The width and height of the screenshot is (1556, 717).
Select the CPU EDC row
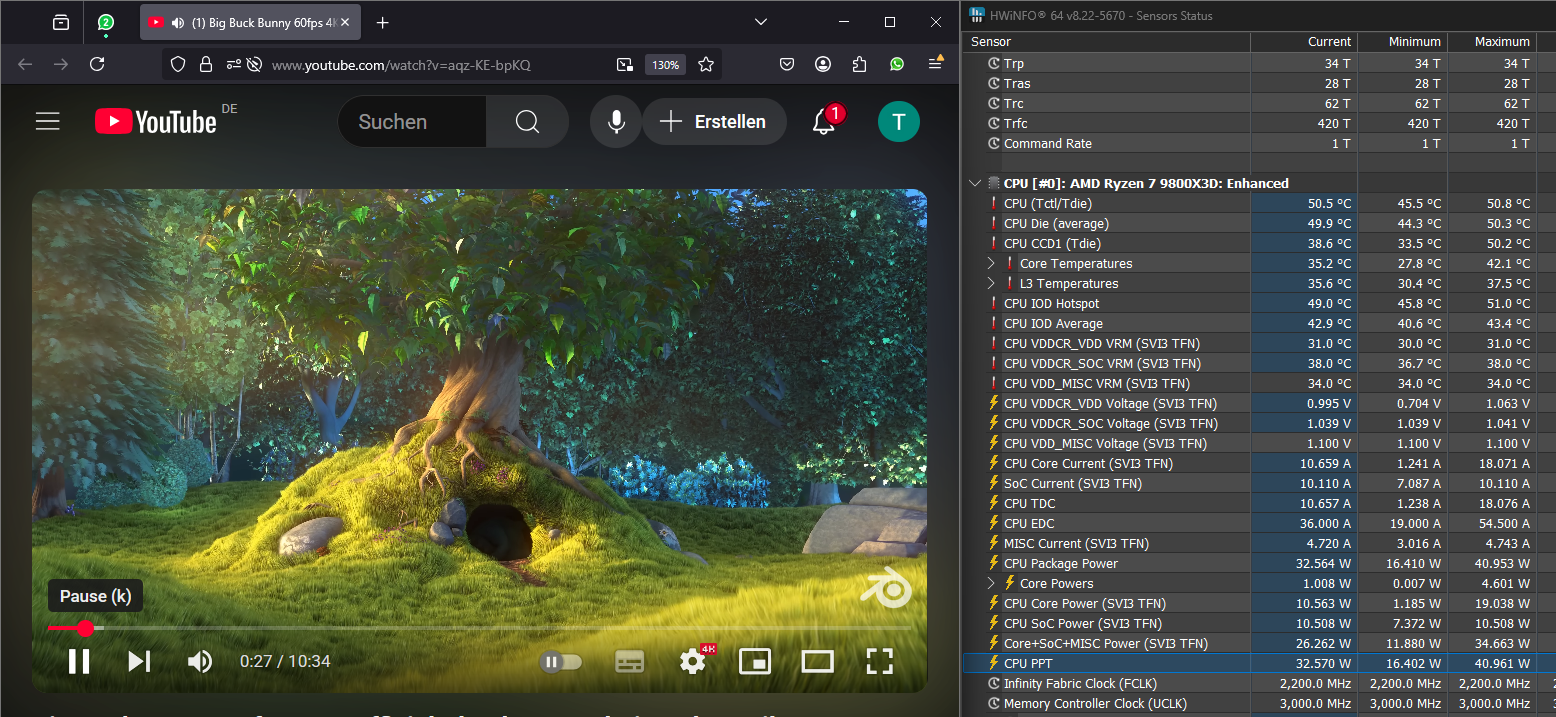pyautogui.click(x=1259, y=523)
